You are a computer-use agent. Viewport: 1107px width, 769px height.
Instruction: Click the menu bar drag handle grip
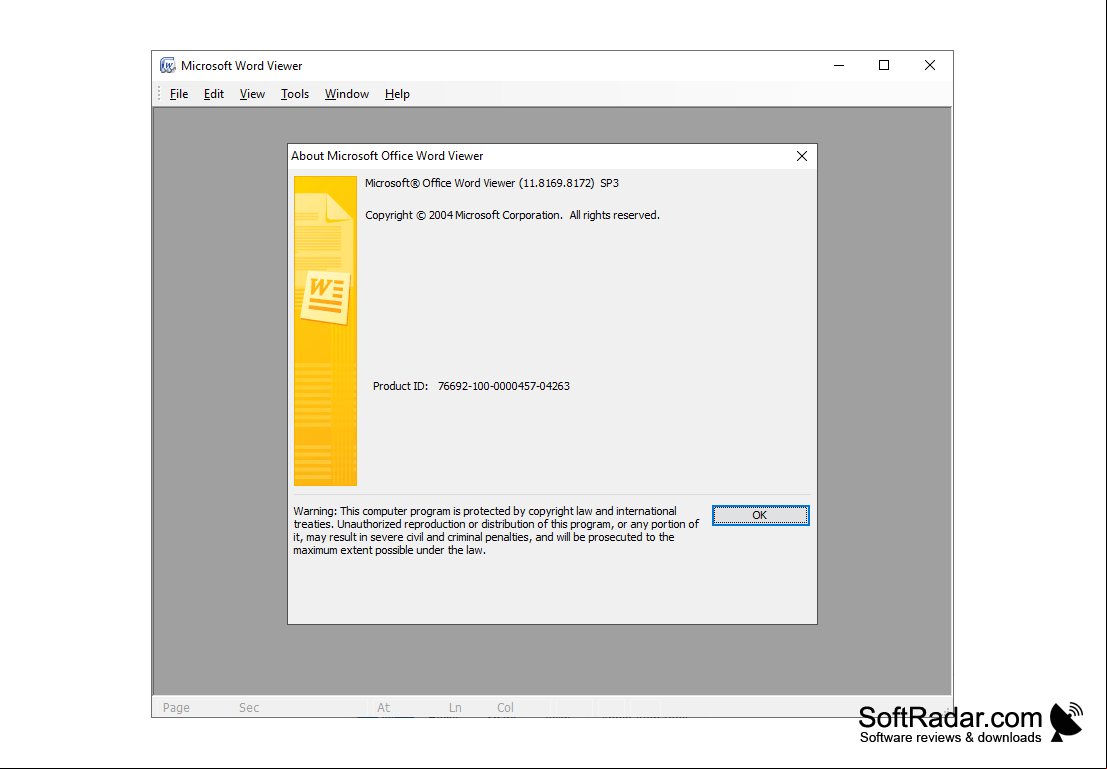pyautogui.click(x=159, y=94)
